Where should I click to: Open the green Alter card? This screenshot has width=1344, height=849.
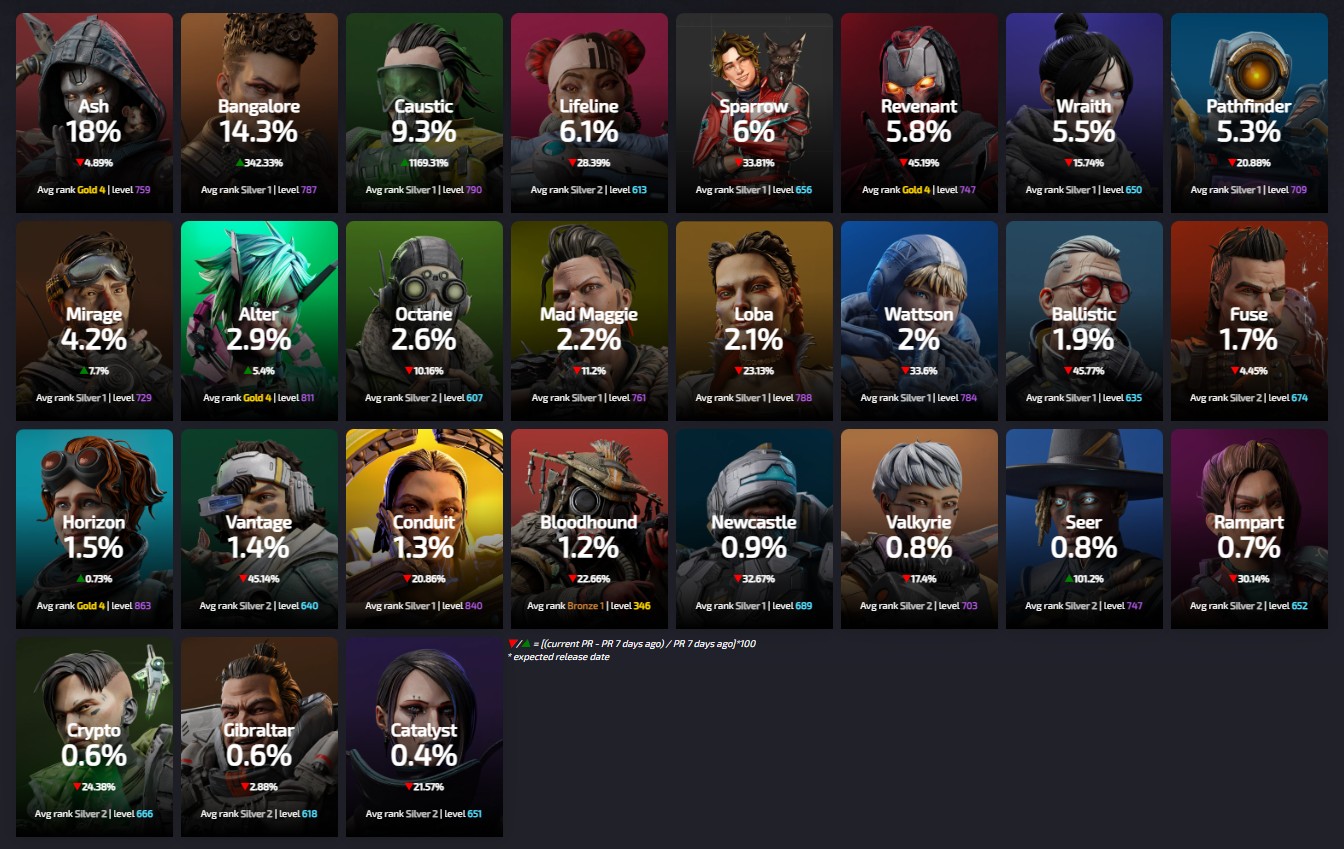click(259, 321)
